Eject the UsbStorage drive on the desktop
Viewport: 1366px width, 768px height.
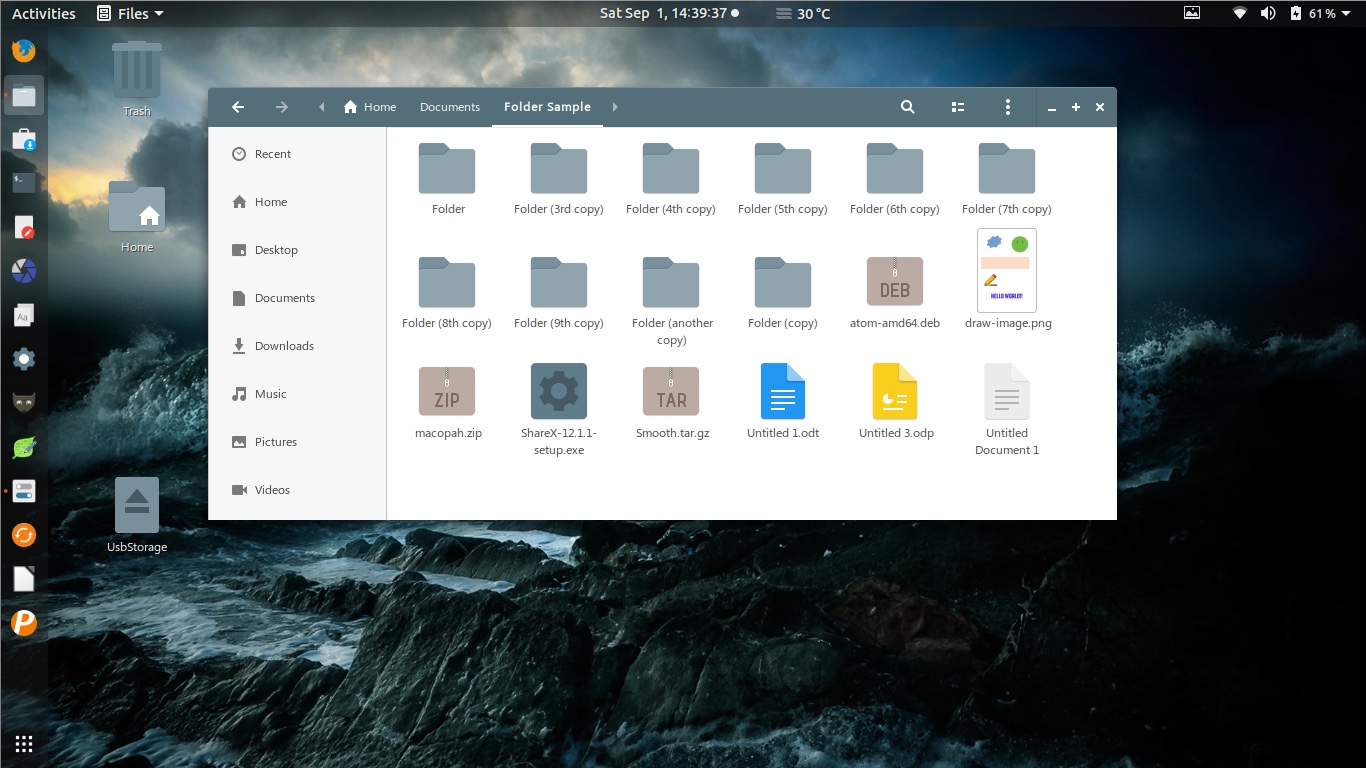136,505
